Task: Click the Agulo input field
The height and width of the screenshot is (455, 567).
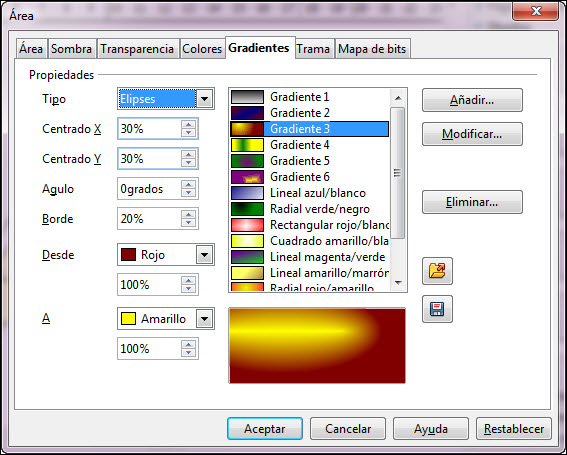Action: pos(149,189)
